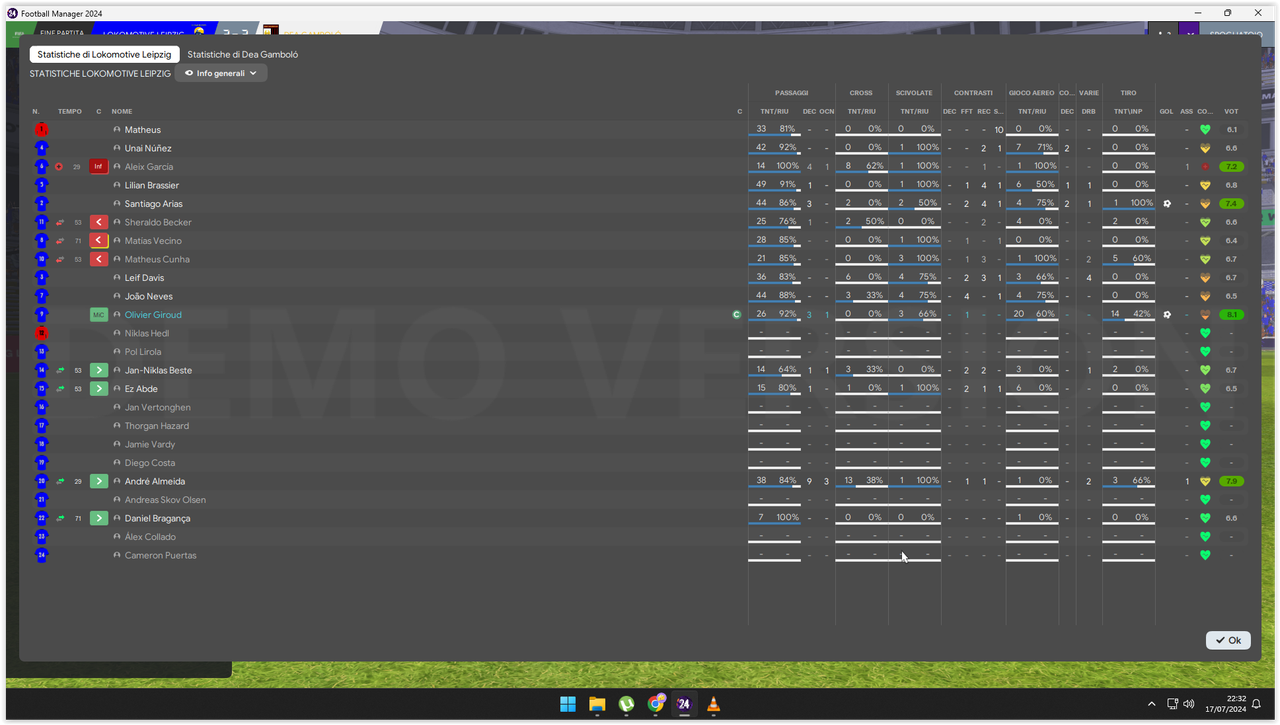
Task: Click the condition heart icon for Matheus
Action: point(1205,130)
